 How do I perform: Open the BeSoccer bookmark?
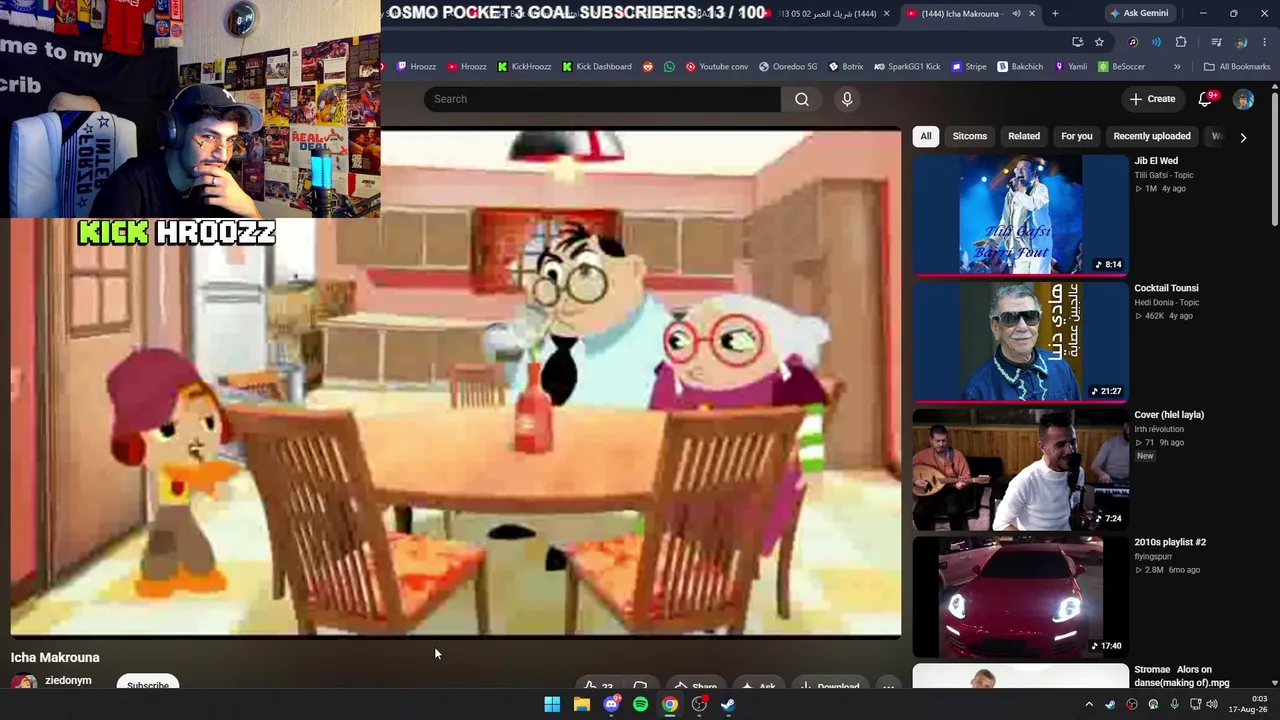(1121, 67)
